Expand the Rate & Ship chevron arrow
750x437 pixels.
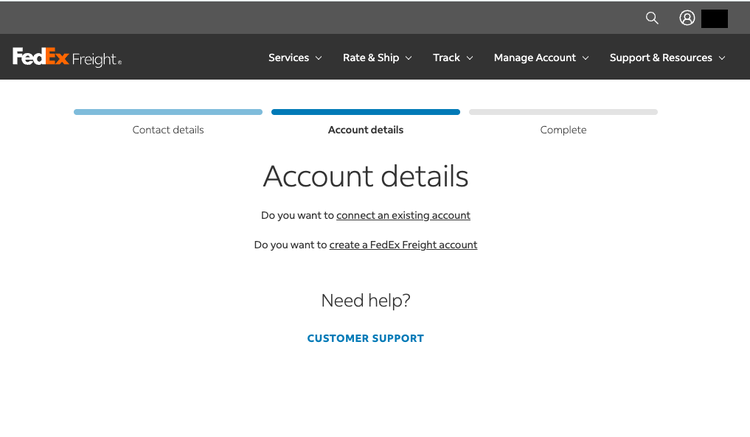click(x=408, y=58)
